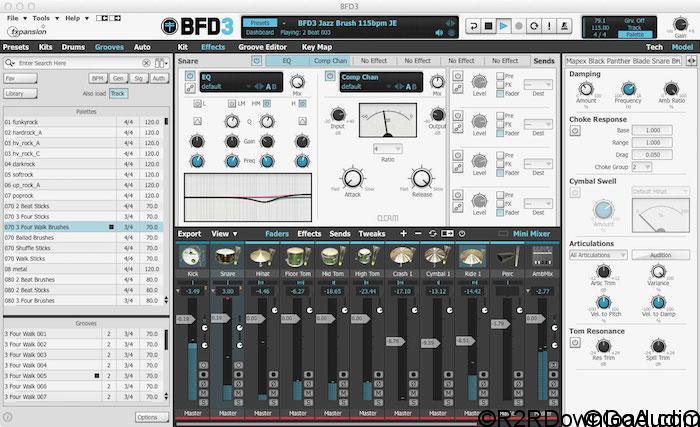Toggle the metronome icon
This screenshot has height=427, width=700.
564,26
